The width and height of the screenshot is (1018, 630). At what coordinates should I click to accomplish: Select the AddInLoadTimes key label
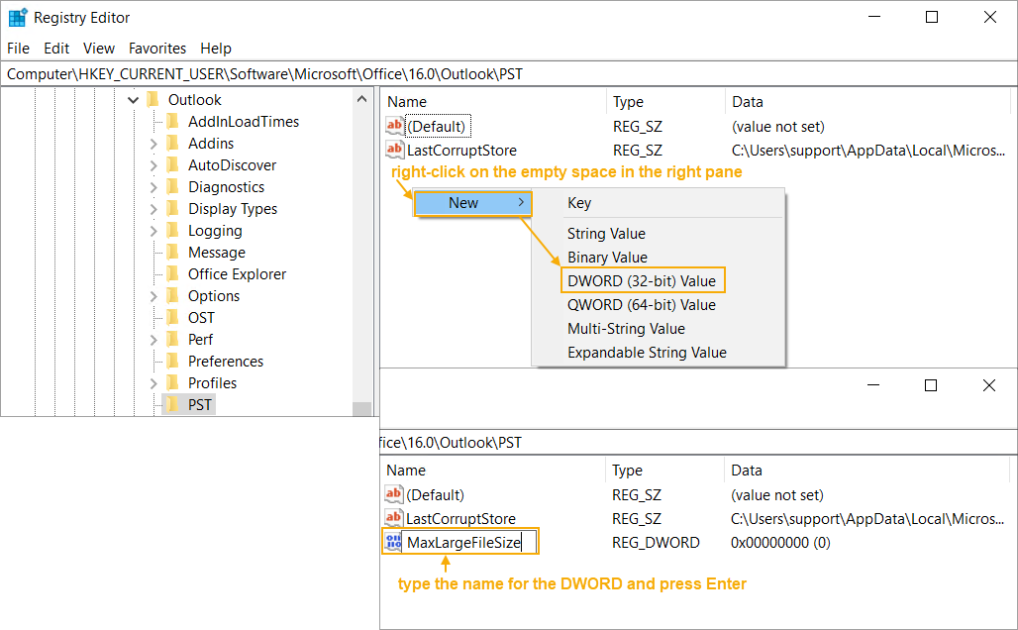(243, 121)
